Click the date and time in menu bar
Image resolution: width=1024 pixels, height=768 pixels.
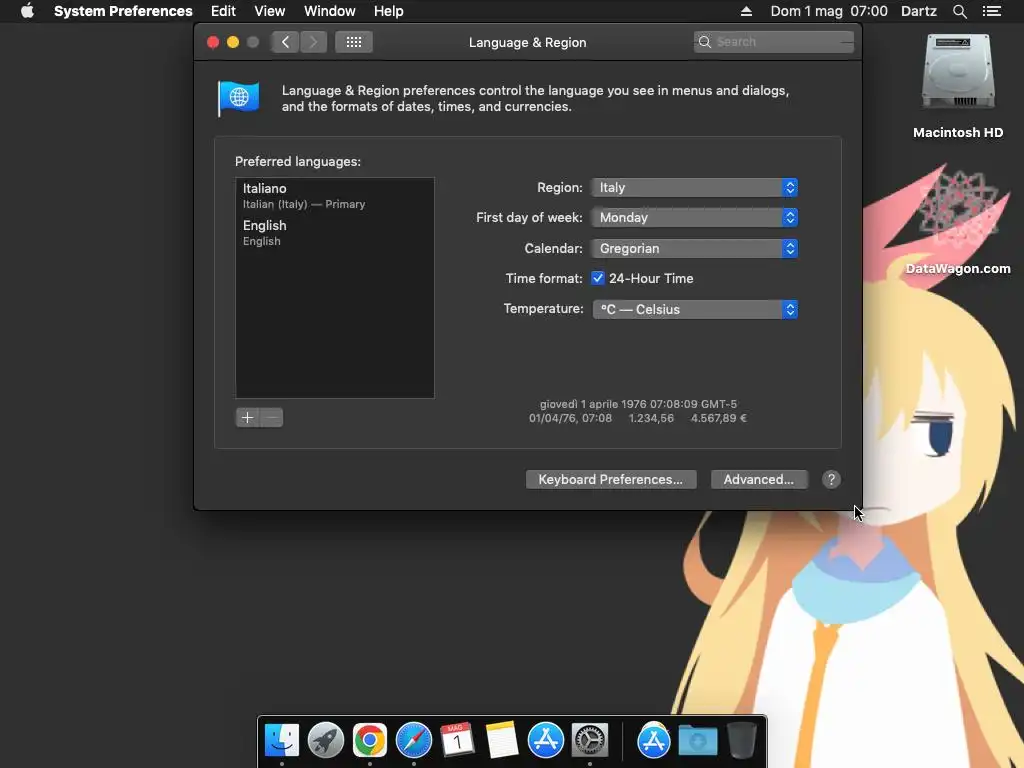(829, 11)
